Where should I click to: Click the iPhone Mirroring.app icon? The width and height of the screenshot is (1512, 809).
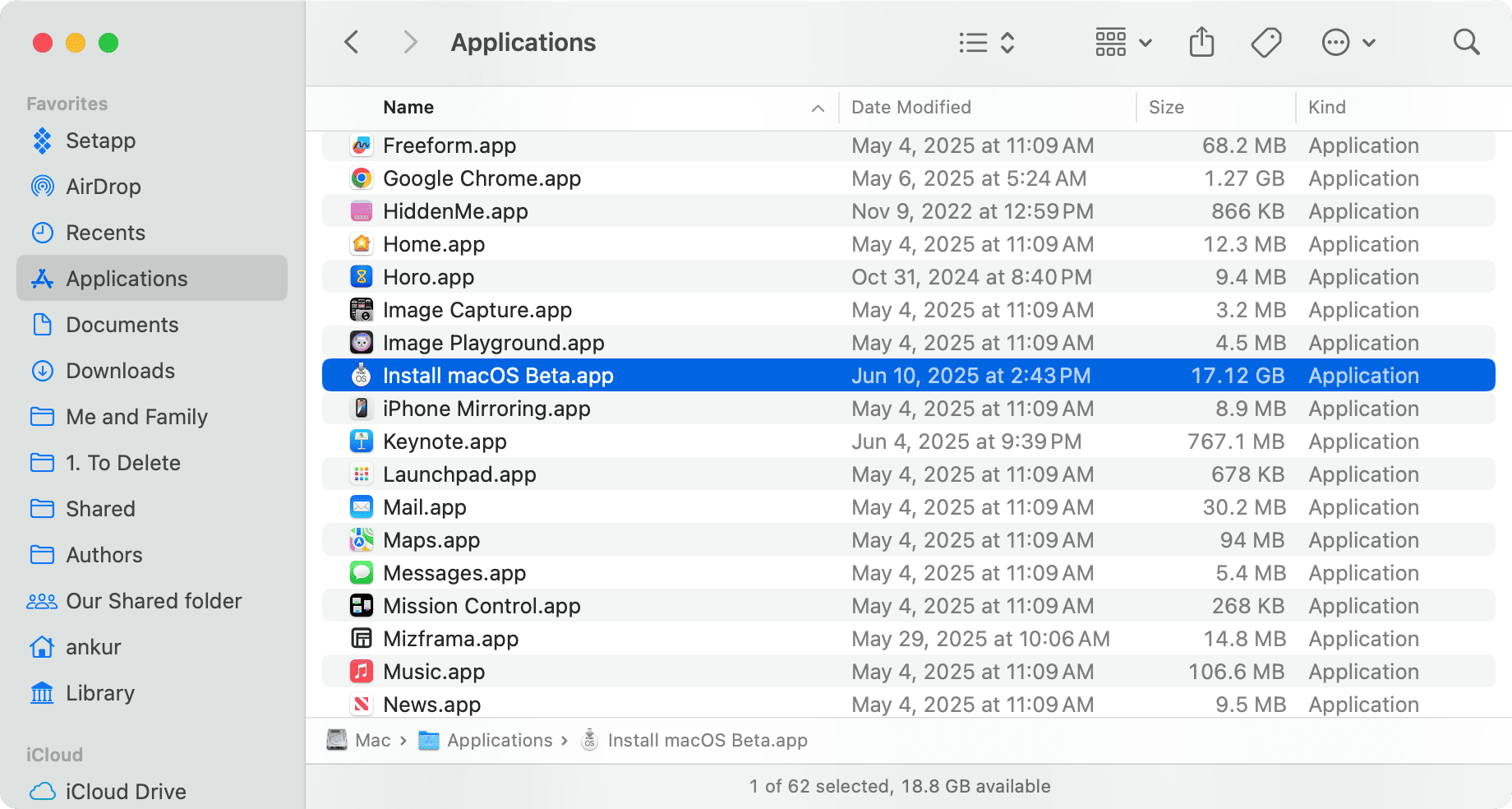coord(362,409)
